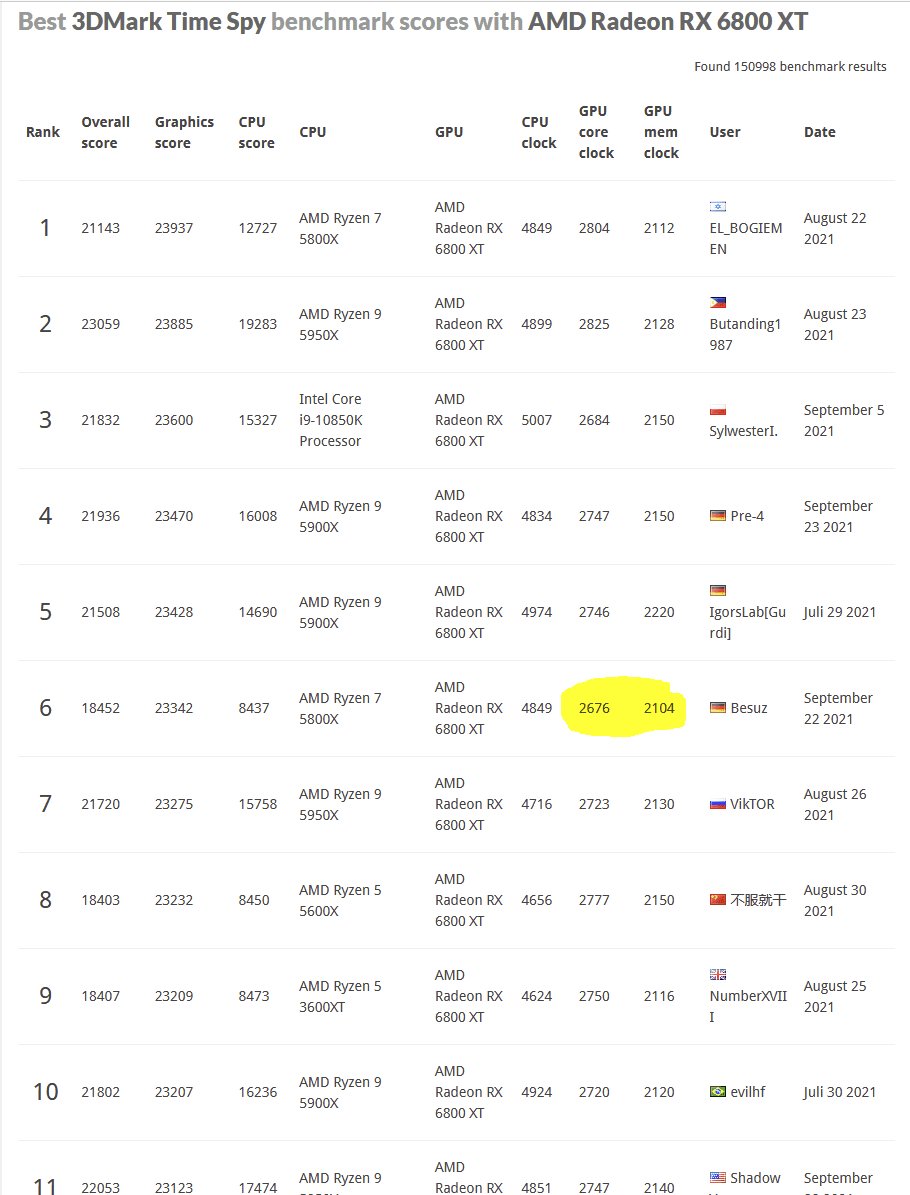This screenshot has height=1195, width=910.
Task: Click the Russian flag next to VikTOR
Action: [718, 804]
